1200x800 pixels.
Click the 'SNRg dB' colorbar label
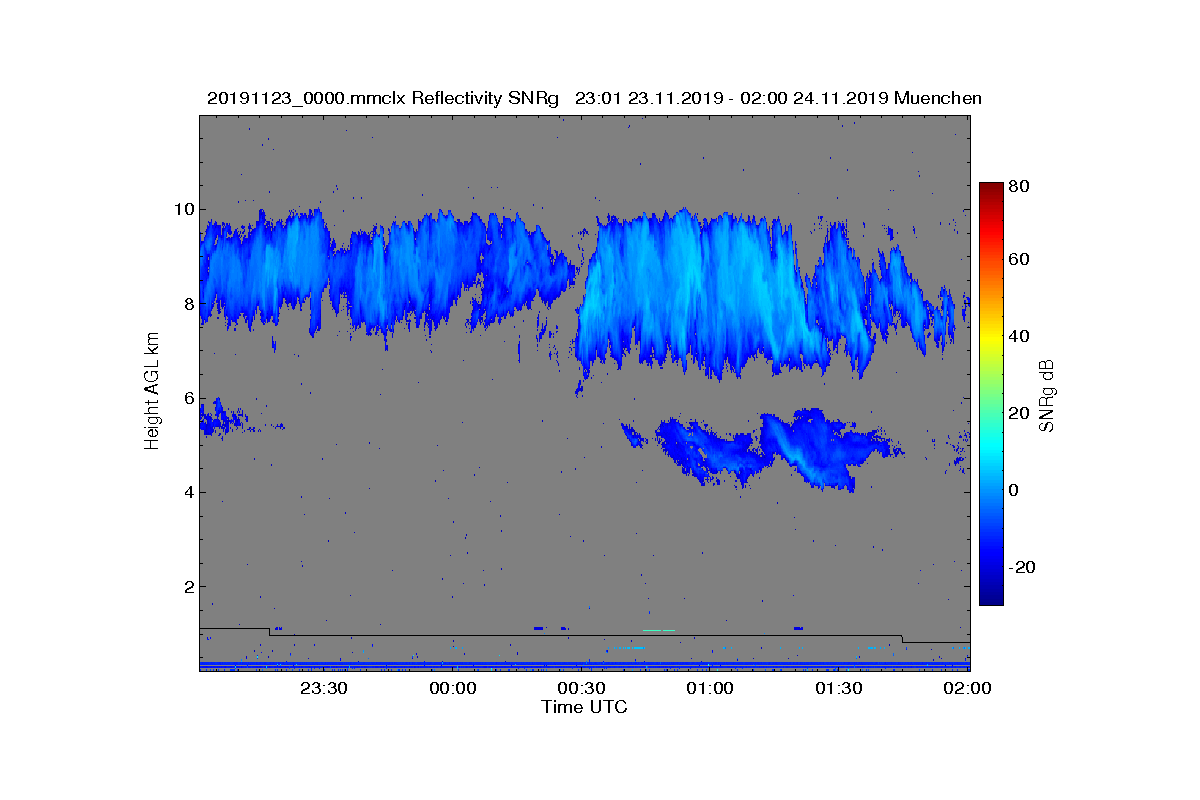click(1047, 397)
